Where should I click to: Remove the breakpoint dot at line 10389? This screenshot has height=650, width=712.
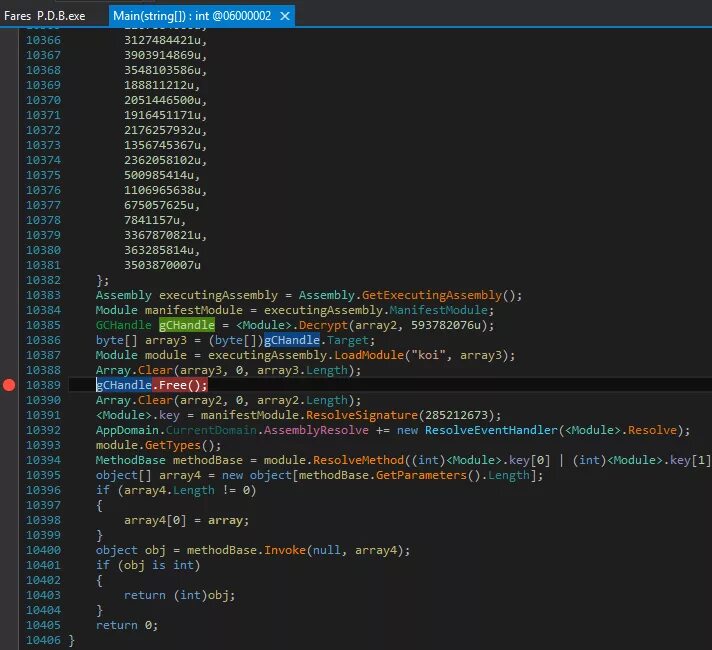coord(9,385)
